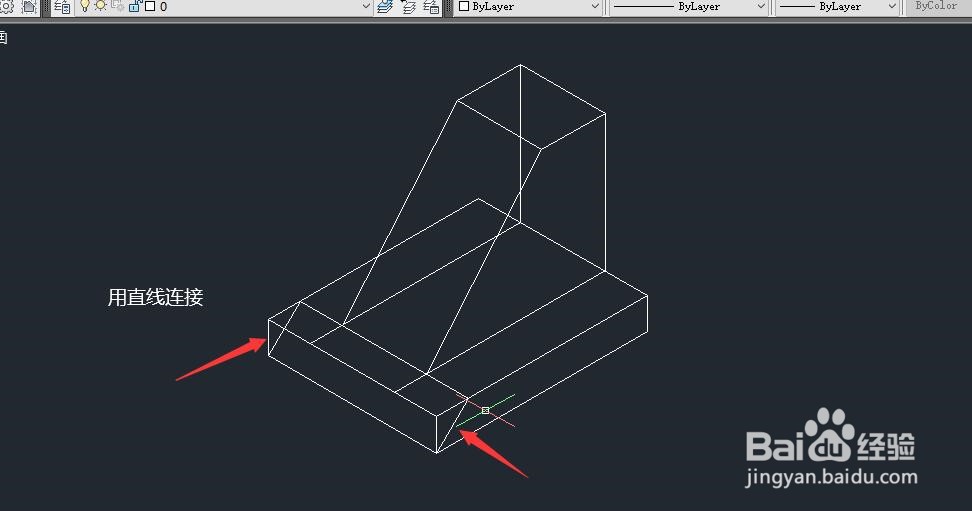
Task: Click Make Object's Layer Current icon
Action: pos(385,7)
